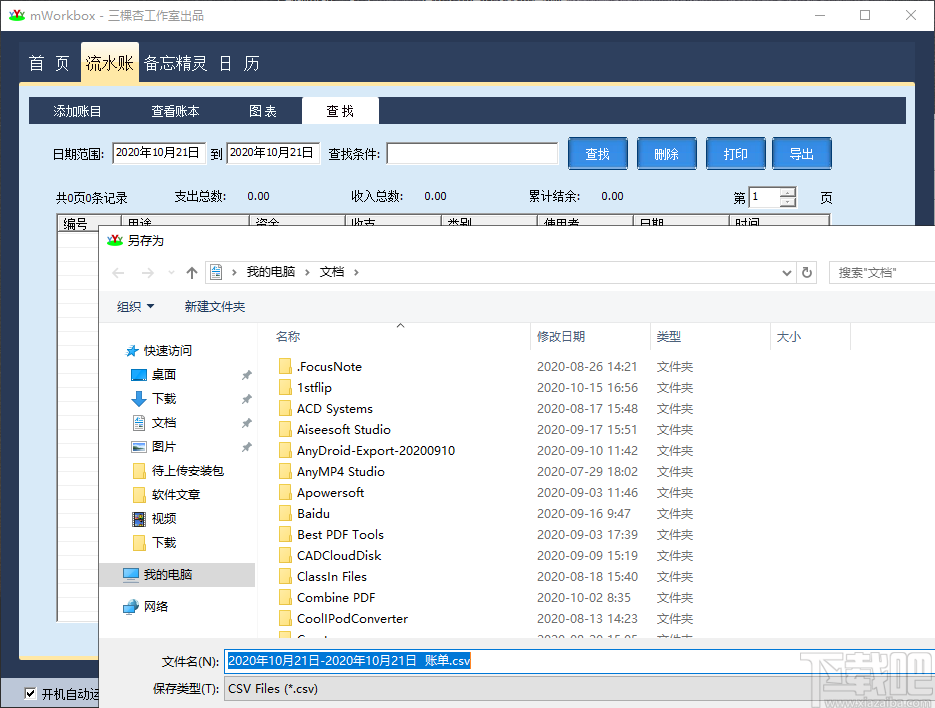
Task: Expand the address bar history dropdown
Action: point(786,271)
